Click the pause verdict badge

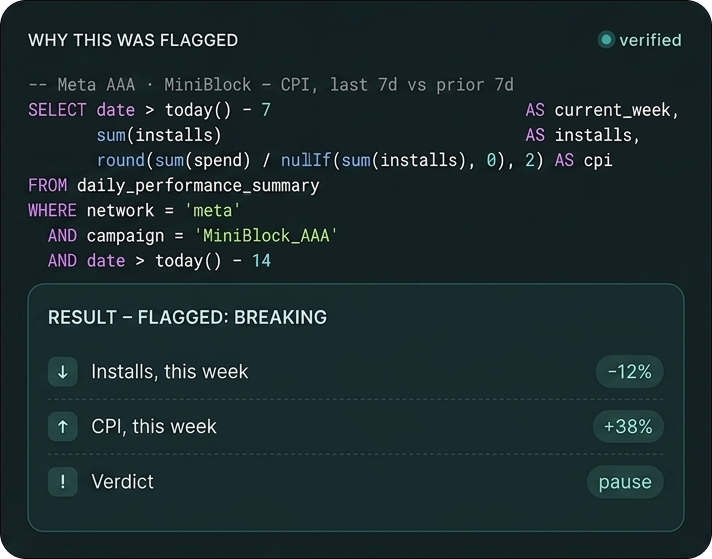625,482
